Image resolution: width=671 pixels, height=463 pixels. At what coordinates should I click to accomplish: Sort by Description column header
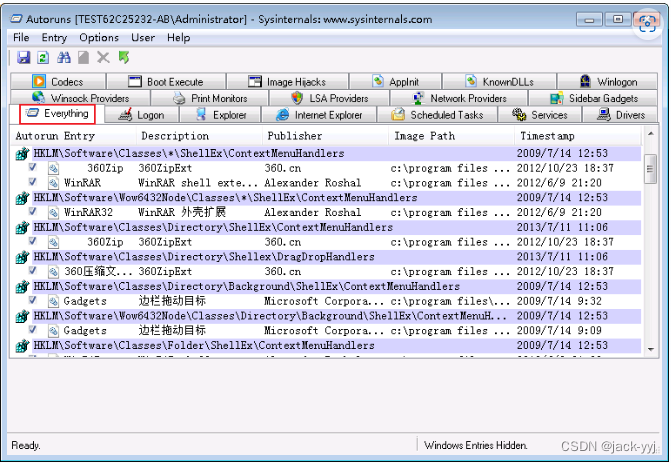[199, 136]
